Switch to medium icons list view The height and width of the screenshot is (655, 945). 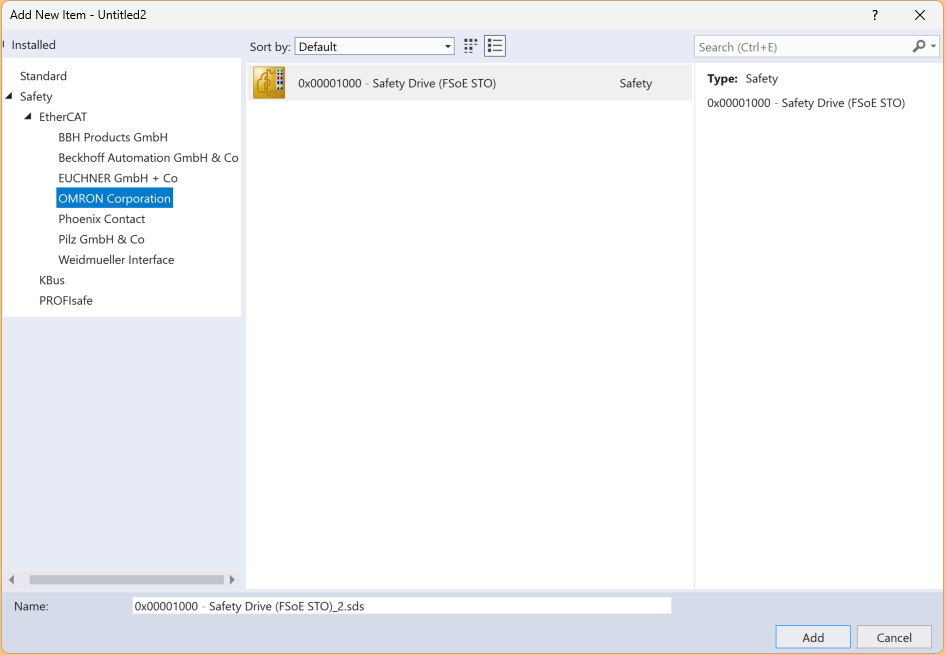[495, 46]
